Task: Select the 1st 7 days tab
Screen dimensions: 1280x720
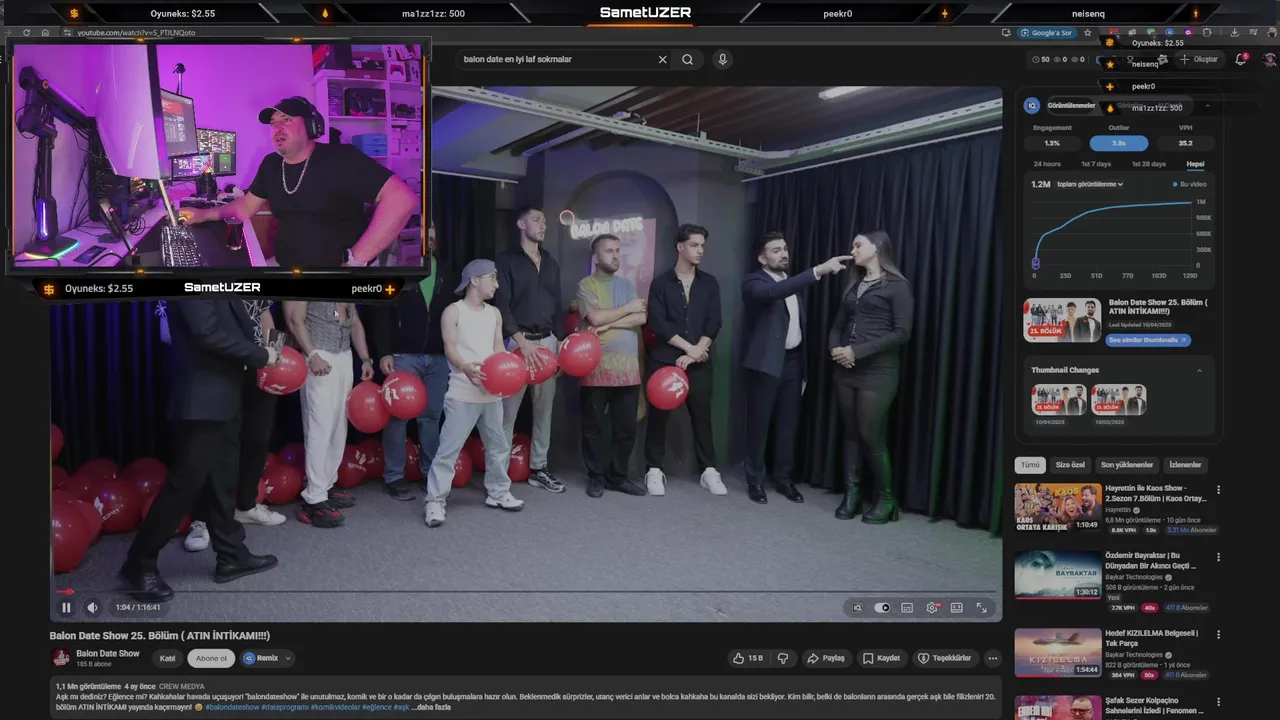Action: 1096,164
